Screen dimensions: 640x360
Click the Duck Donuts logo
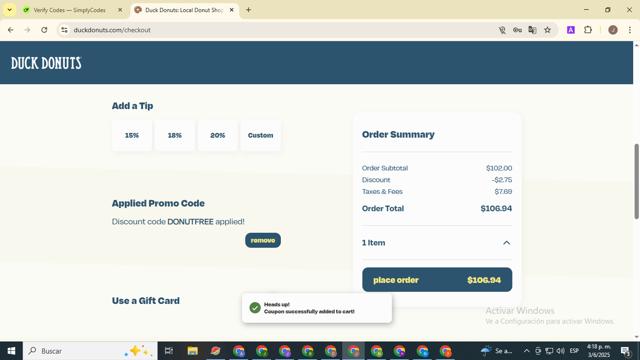(46, 63)
